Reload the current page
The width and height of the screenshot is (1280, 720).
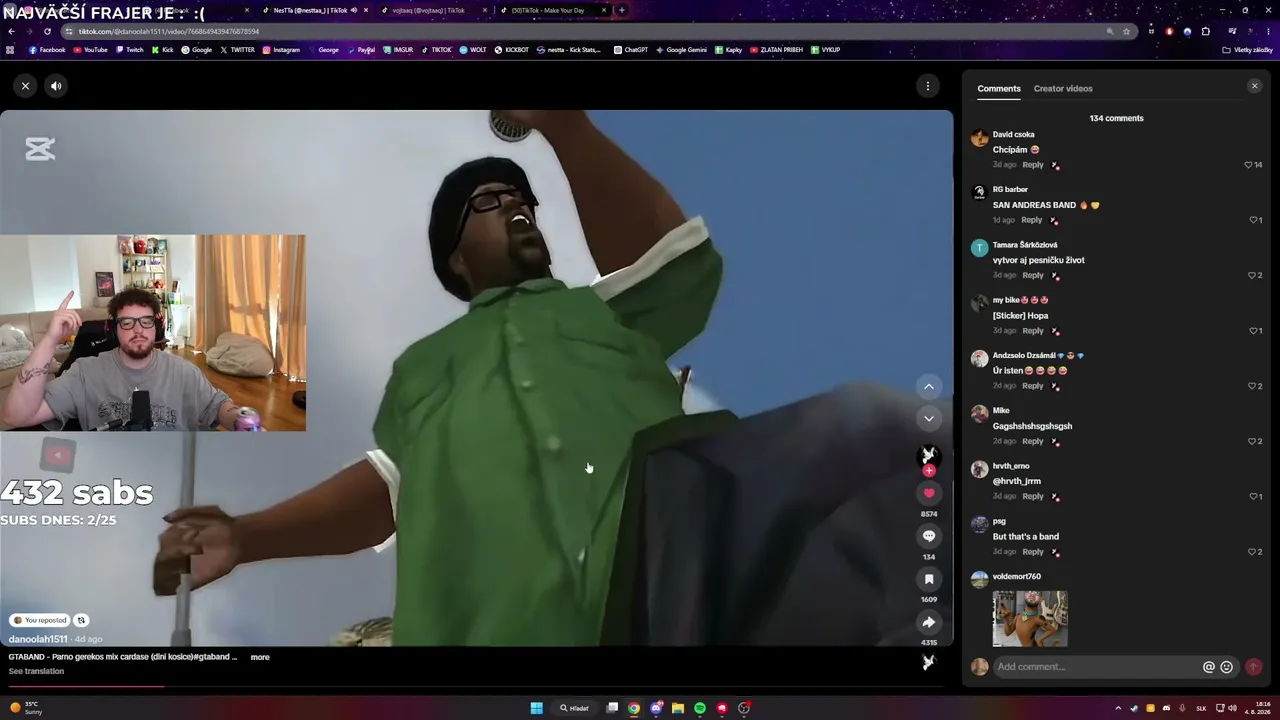(47, 31)
